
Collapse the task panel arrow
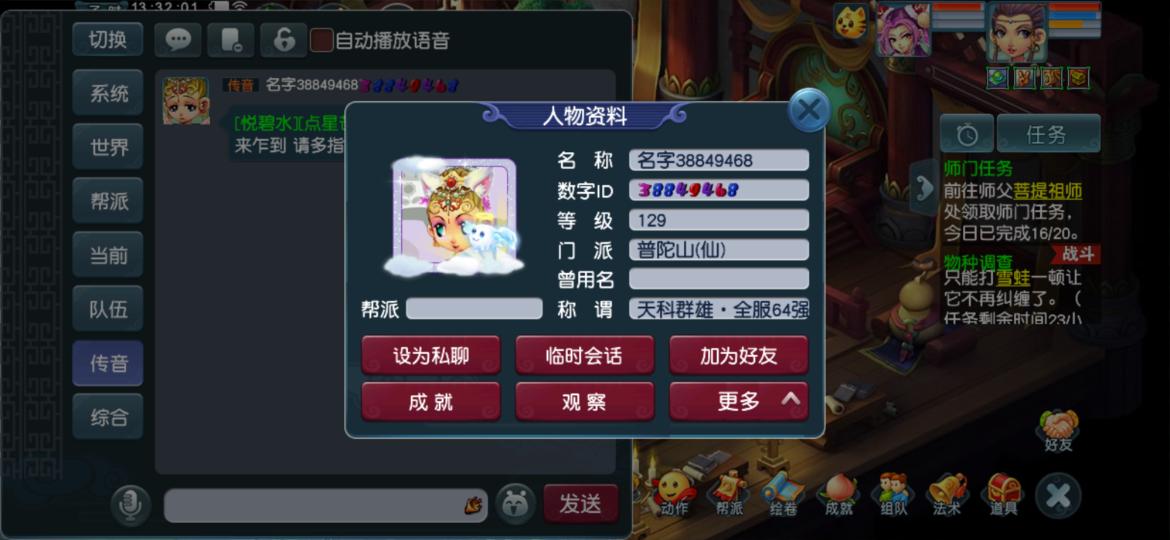click(x=923, y=188)
